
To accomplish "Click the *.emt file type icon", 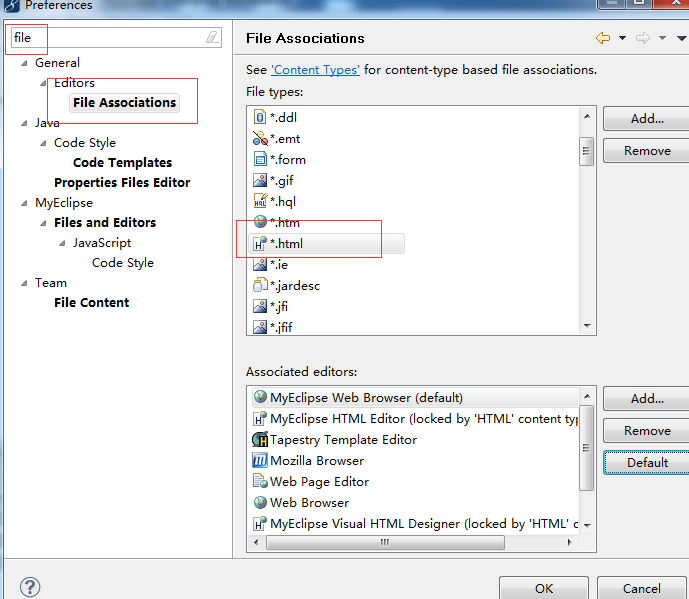I will click(260, 138).
